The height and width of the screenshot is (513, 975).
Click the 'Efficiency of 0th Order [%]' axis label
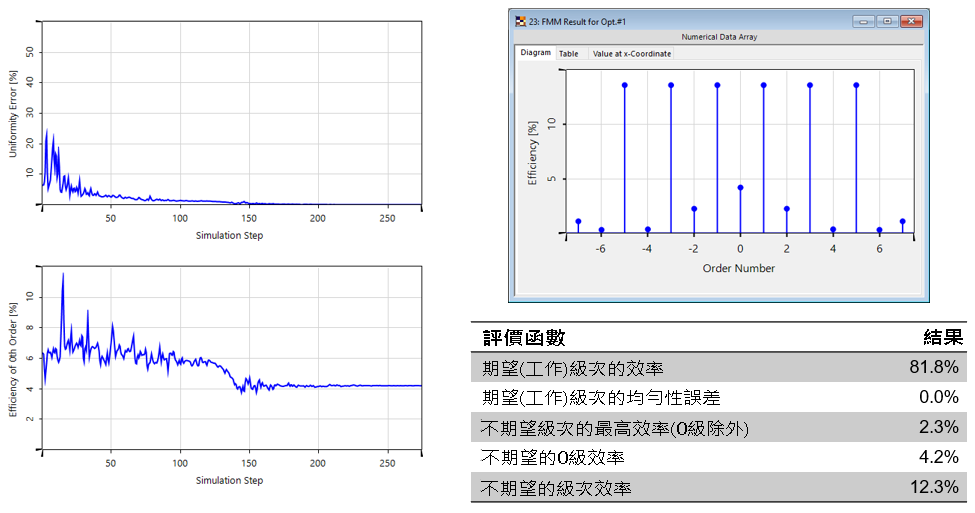pyautogui.click(x=13, y=360)
